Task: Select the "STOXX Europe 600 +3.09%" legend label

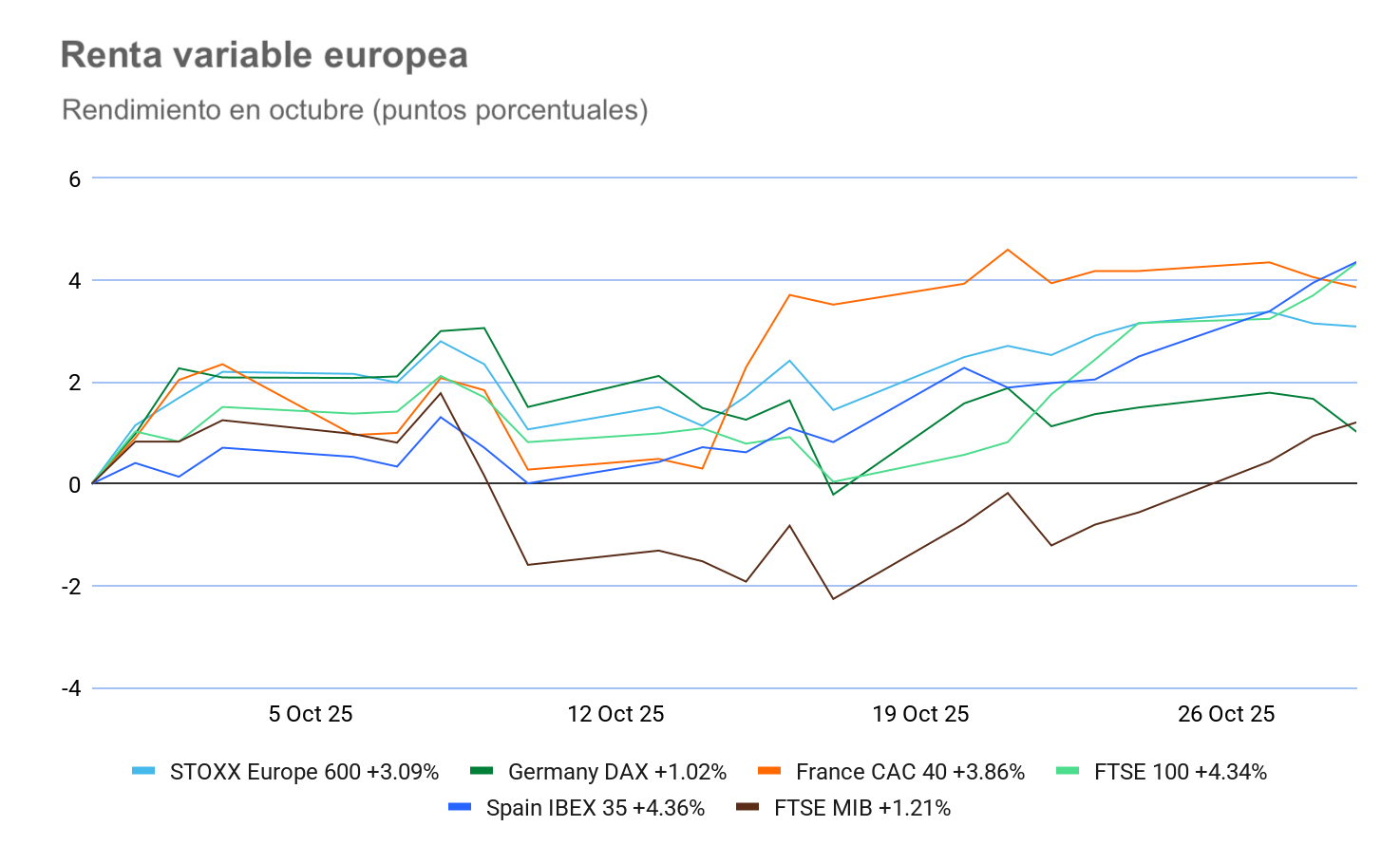Action: (x=304, y=772)
